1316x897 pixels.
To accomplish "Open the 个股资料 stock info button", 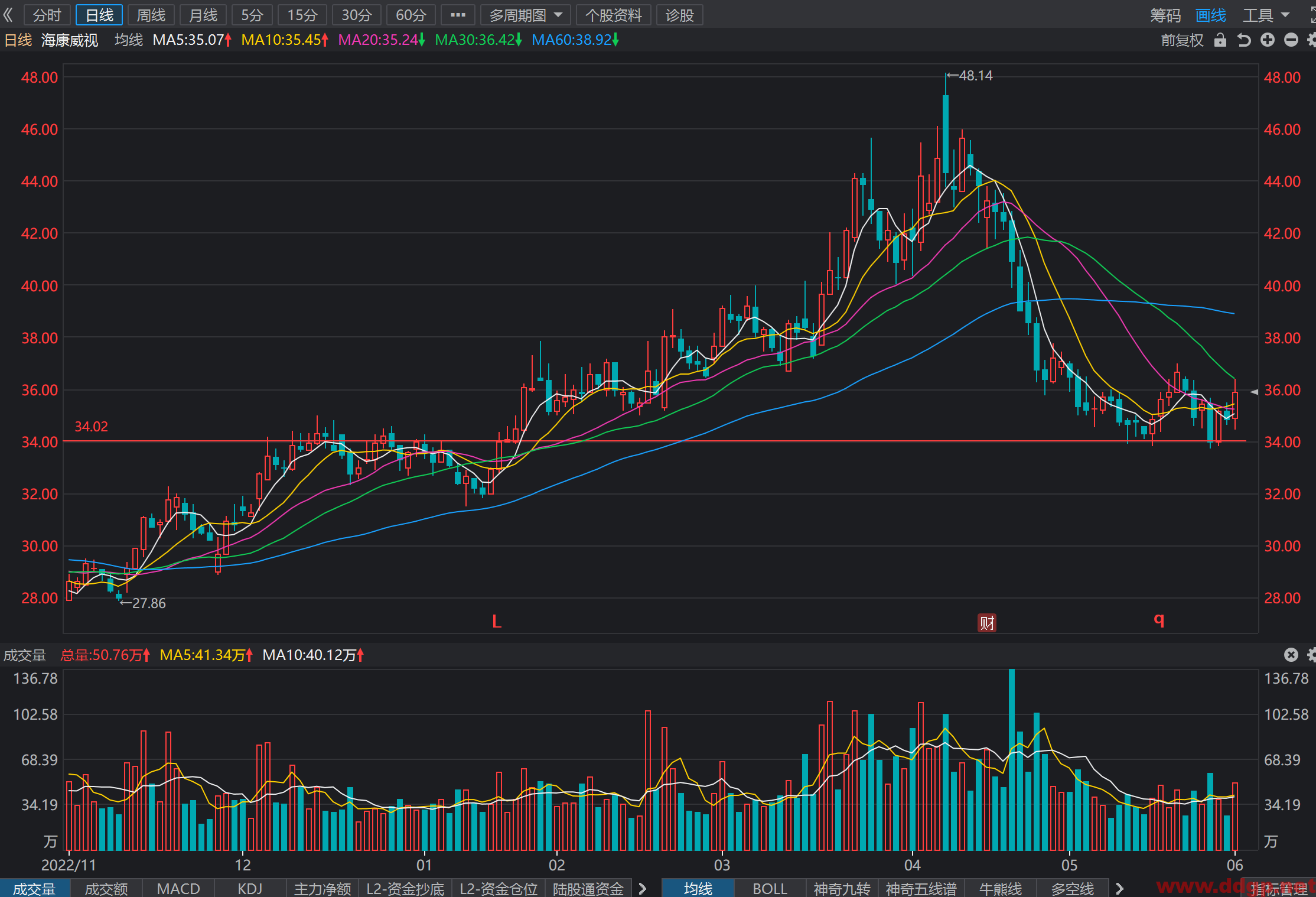I will coord(614,15).
